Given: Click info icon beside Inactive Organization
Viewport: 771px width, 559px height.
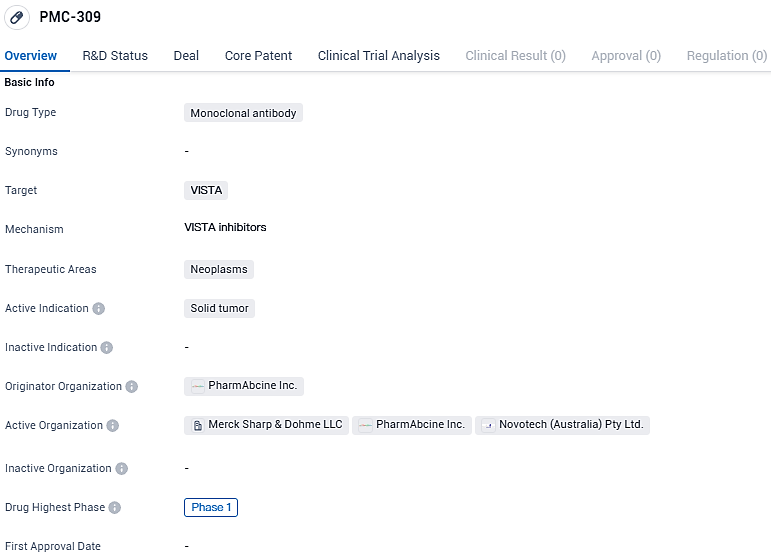Looking at the screenshot, I should click(122, 469).
